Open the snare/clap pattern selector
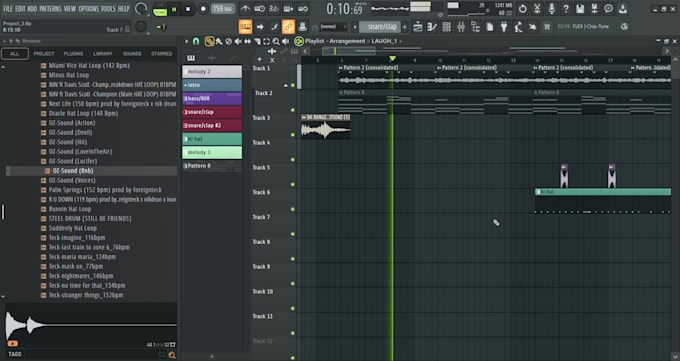This screenshot has height=361, width=680. click(380, 27)
